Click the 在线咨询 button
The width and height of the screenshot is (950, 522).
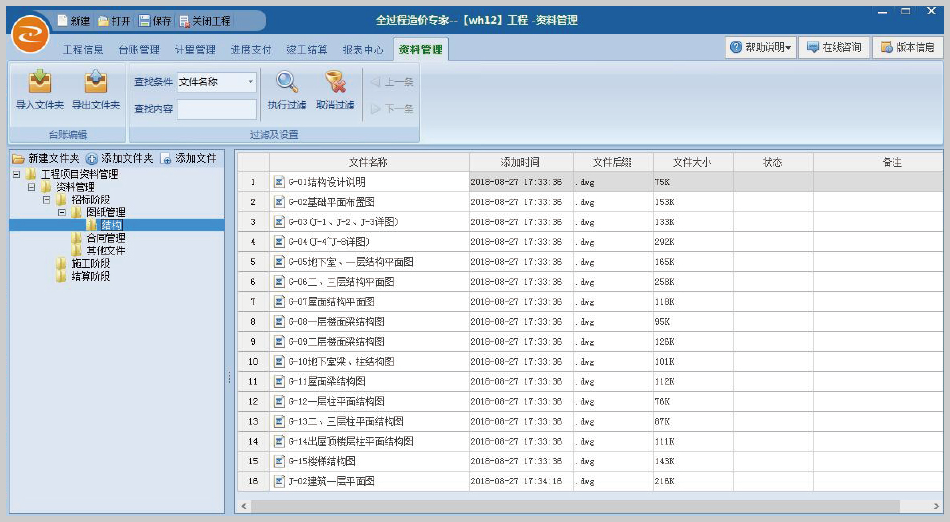coord(834,48)
